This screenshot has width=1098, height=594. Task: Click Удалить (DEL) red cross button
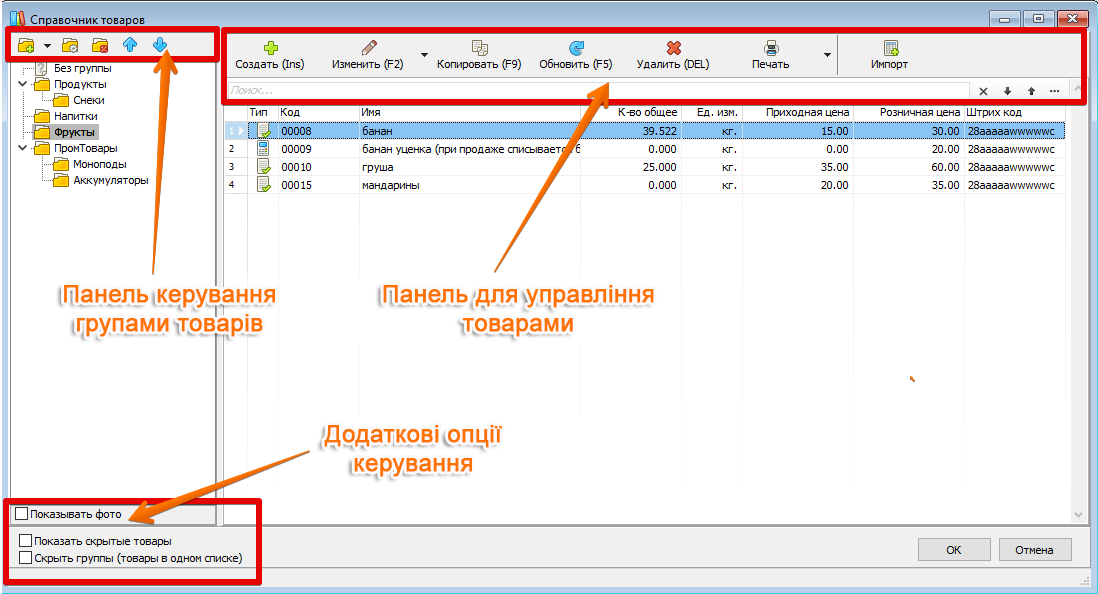(x=673, y=55)
